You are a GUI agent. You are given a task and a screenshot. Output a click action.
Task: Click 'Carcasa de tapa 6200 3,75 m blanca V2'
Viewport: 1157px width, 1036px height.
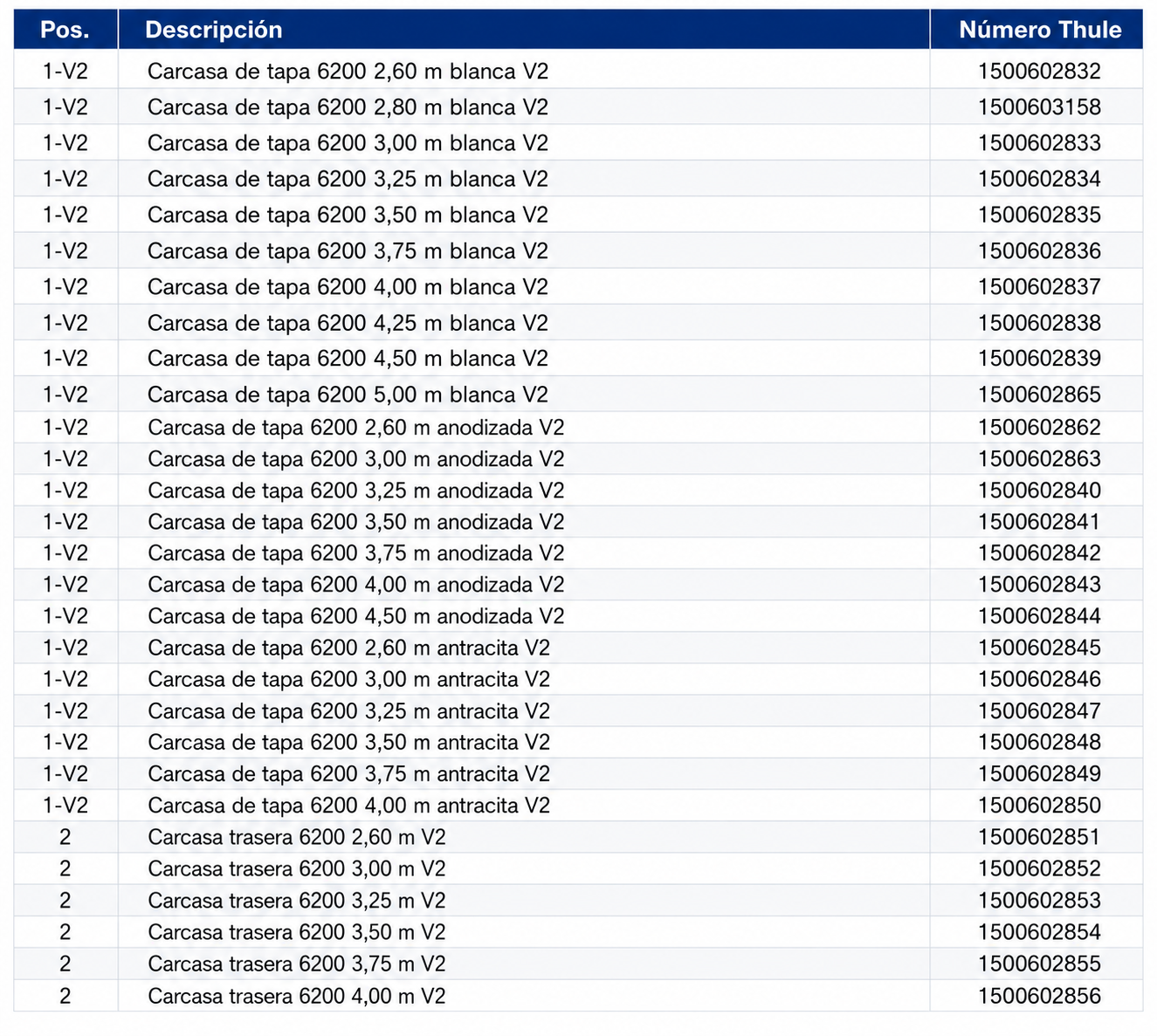(x=348, y=251)
